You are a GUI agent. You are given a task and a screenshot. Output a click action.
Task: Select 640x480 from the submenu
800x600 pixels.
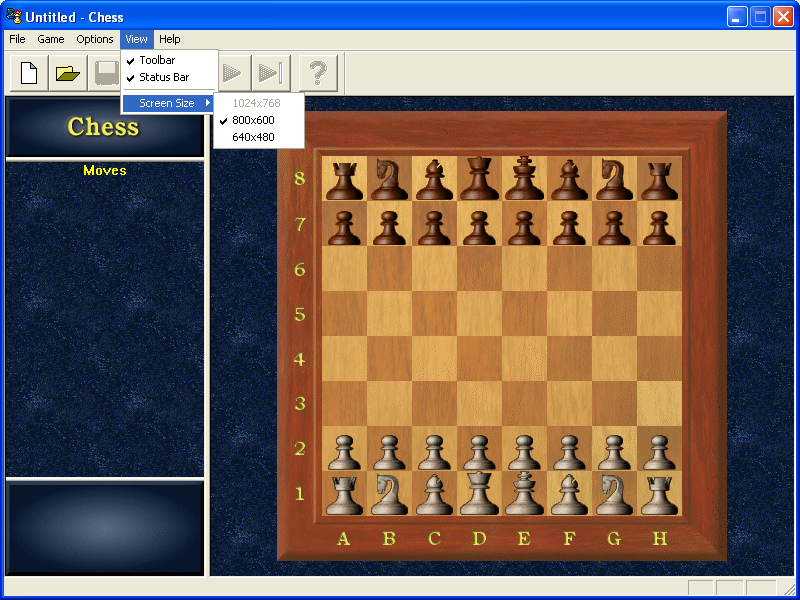click(x=258, y=137)
